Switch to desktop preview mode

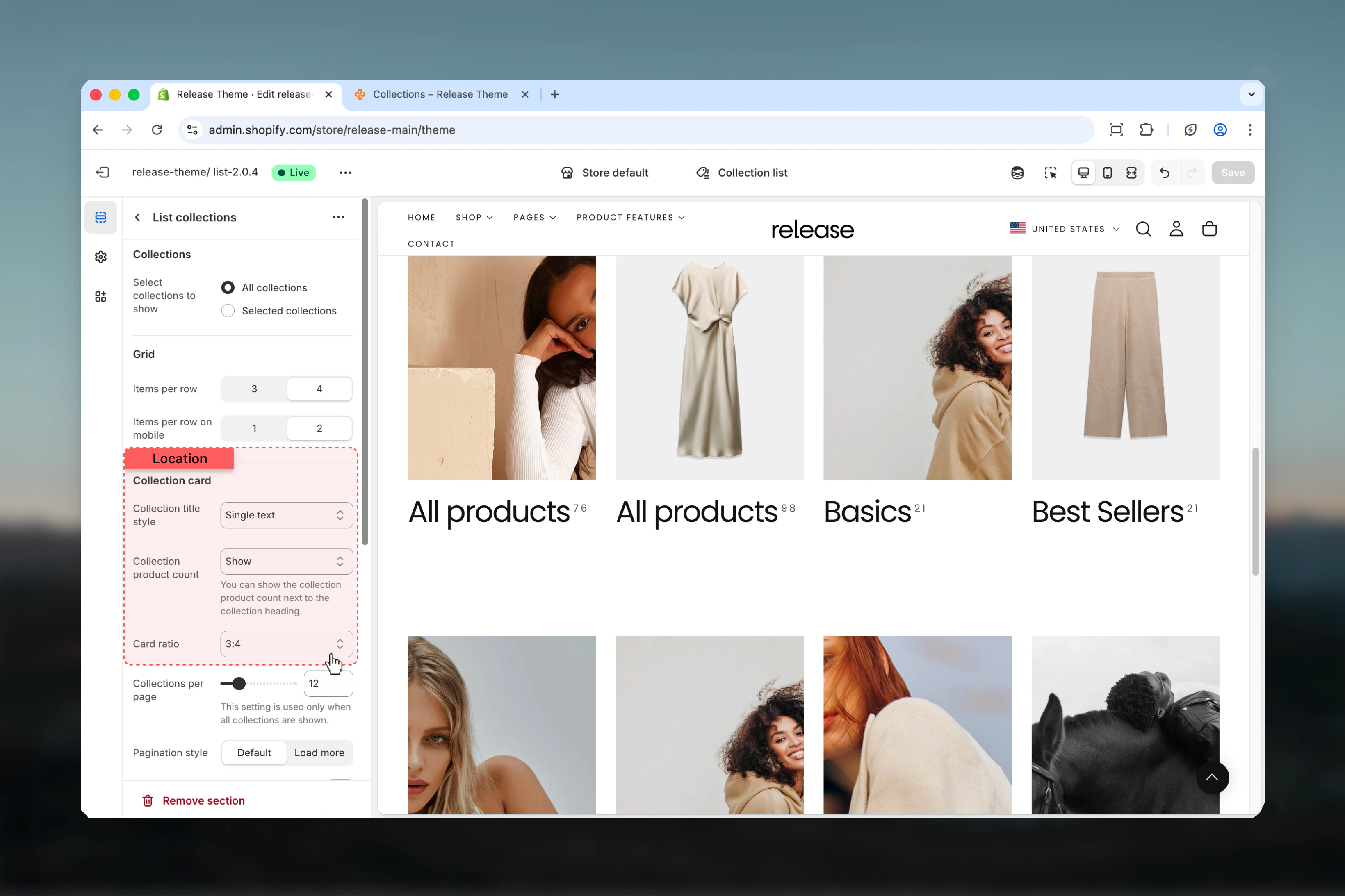(1083, 173)
